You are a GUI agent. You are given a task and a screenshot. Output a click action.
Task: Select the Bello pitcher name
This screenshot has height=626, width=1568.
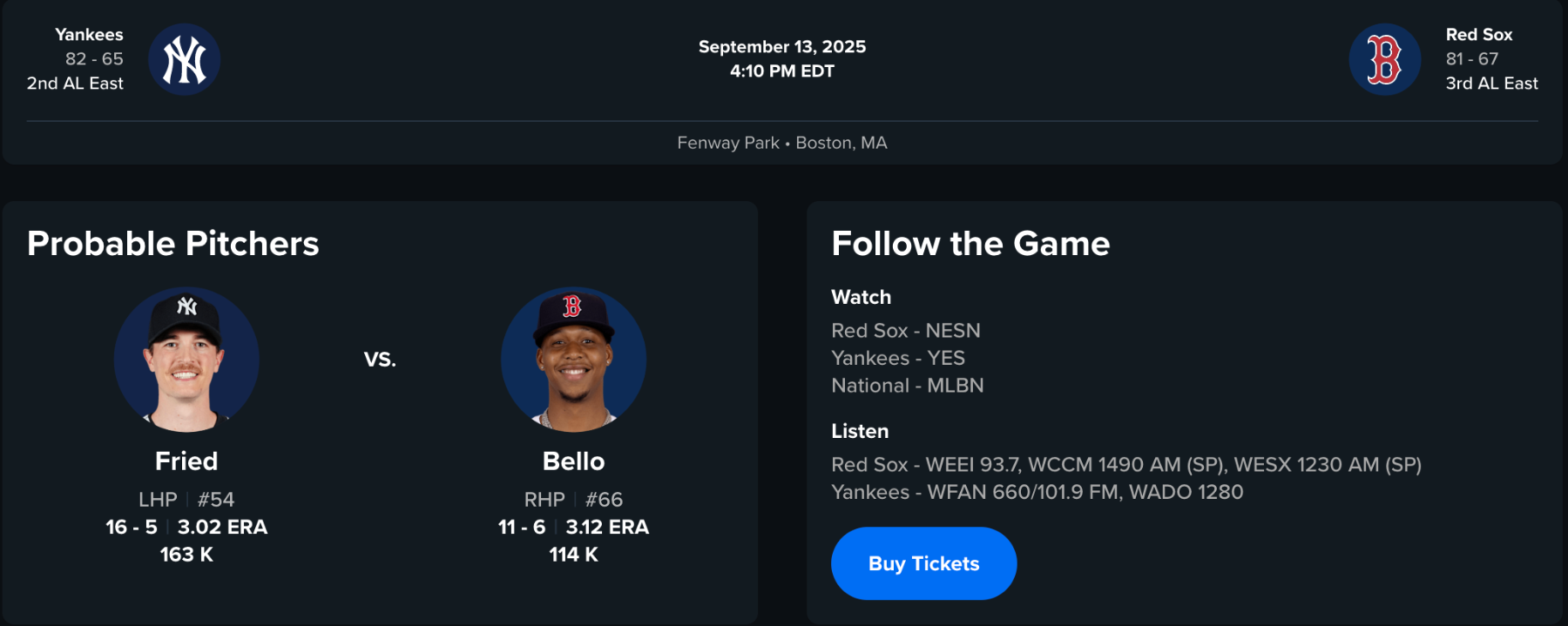573,461
